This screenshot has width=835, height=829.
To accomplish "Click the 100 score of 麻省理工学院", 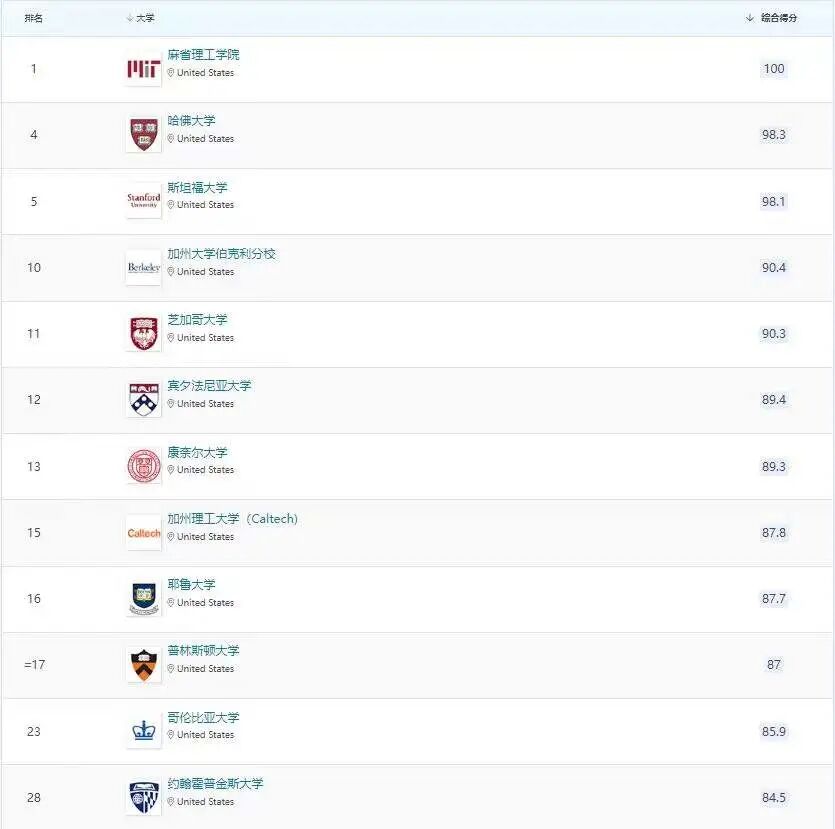I will [773, 69].
